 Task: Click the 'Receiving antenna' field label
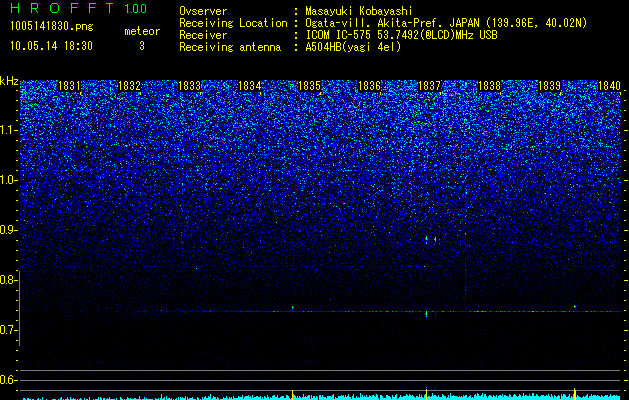[230, 47]
